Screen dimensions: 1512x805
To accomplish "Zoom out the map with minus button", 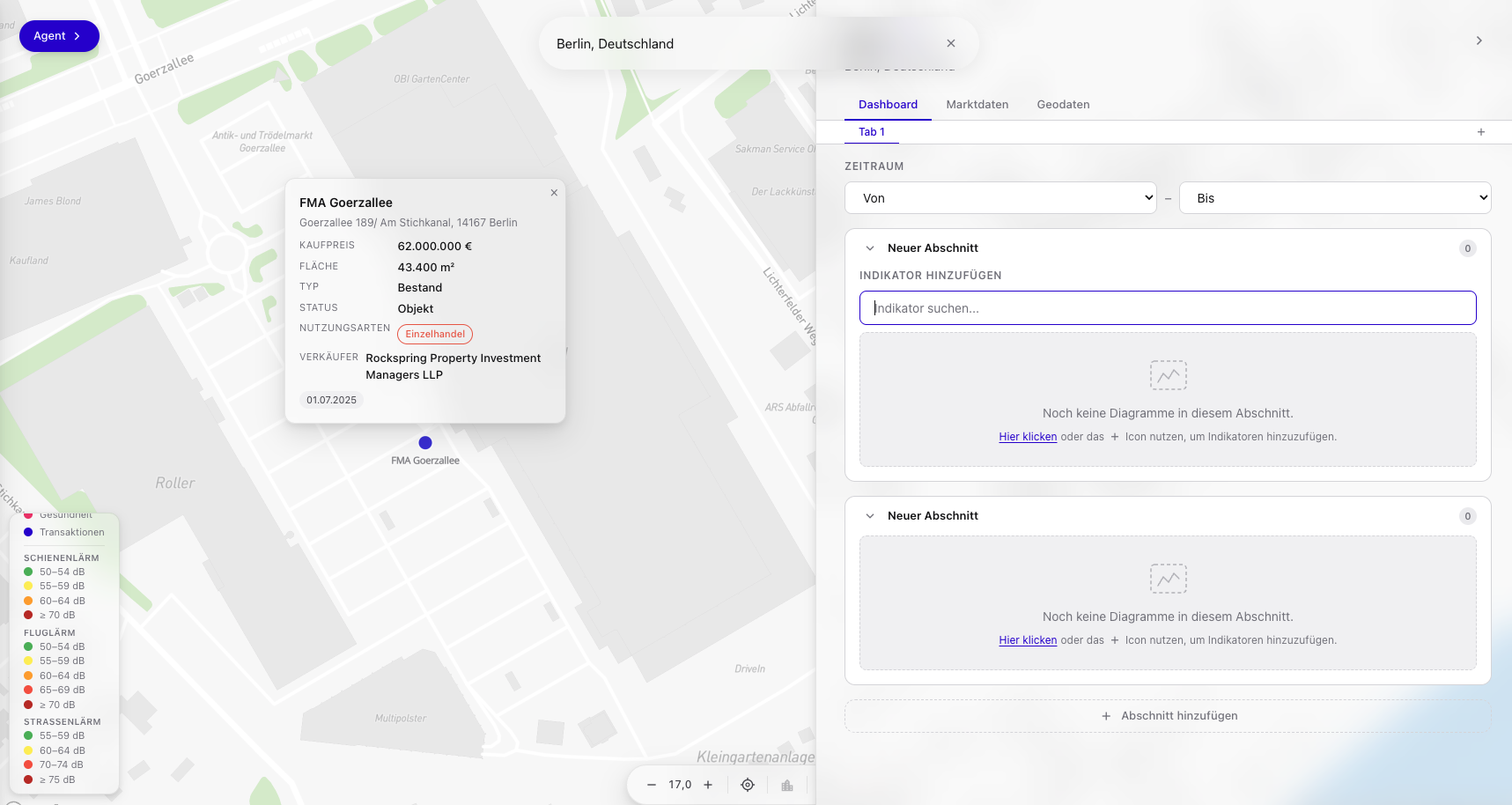I will coord(652,785).
